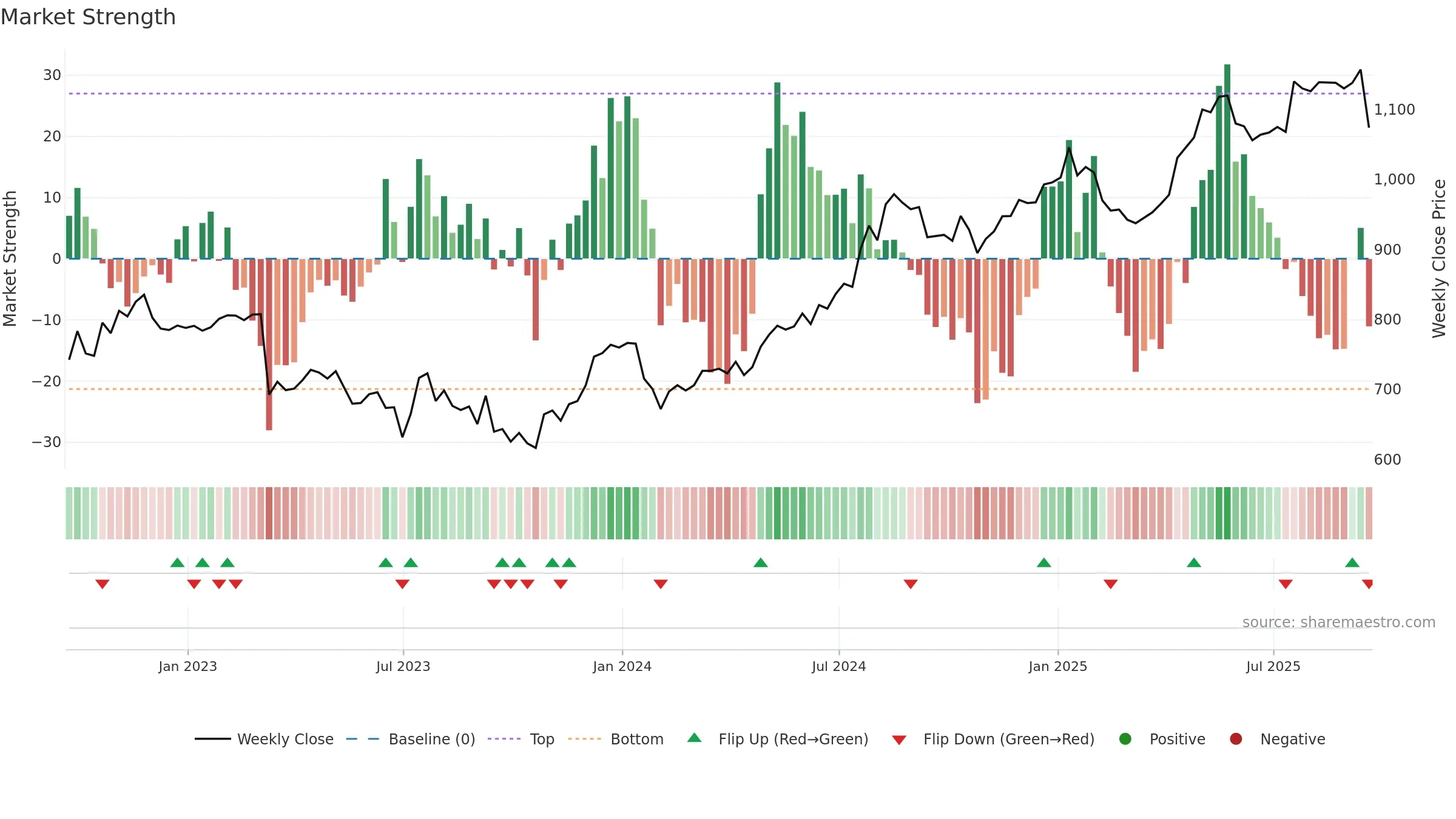Screen dimensions: 1456x819
Task: Click the flip-down marker after Jan 2024
Action: [661, 584]
